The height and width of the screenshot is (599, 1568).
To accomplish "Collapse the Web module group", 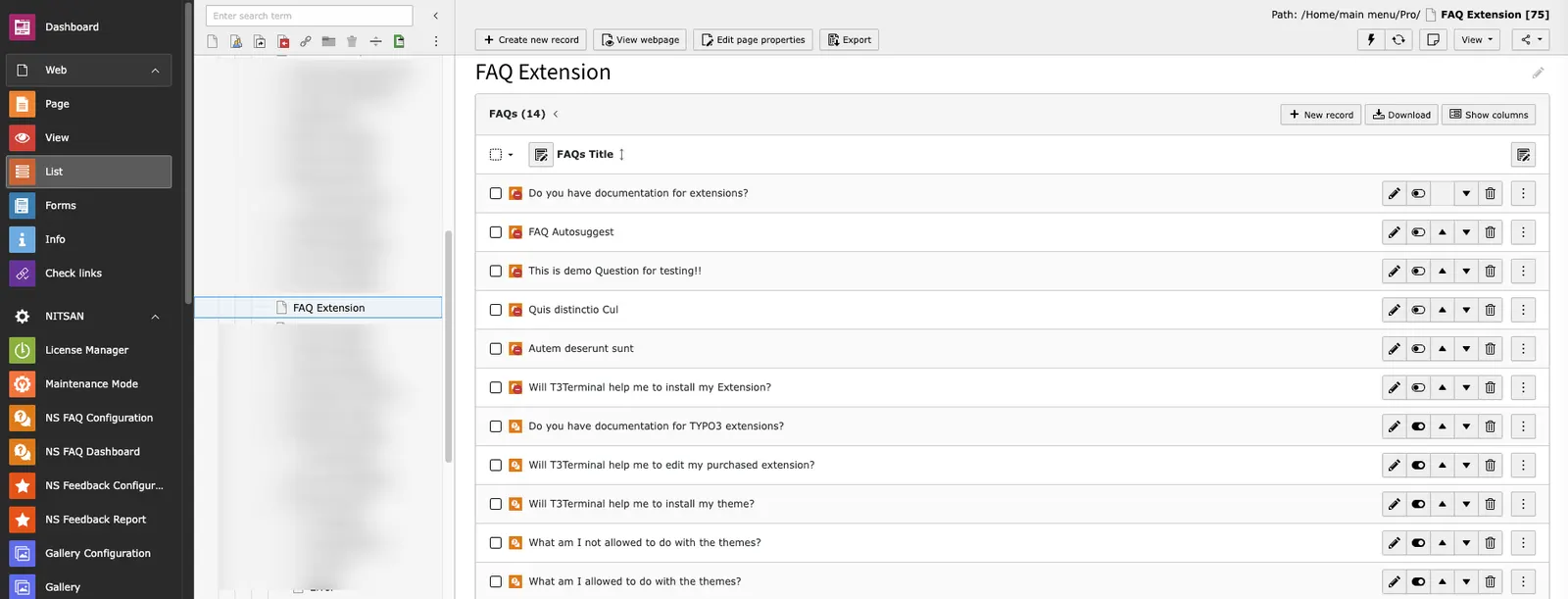I will (155, 71).
